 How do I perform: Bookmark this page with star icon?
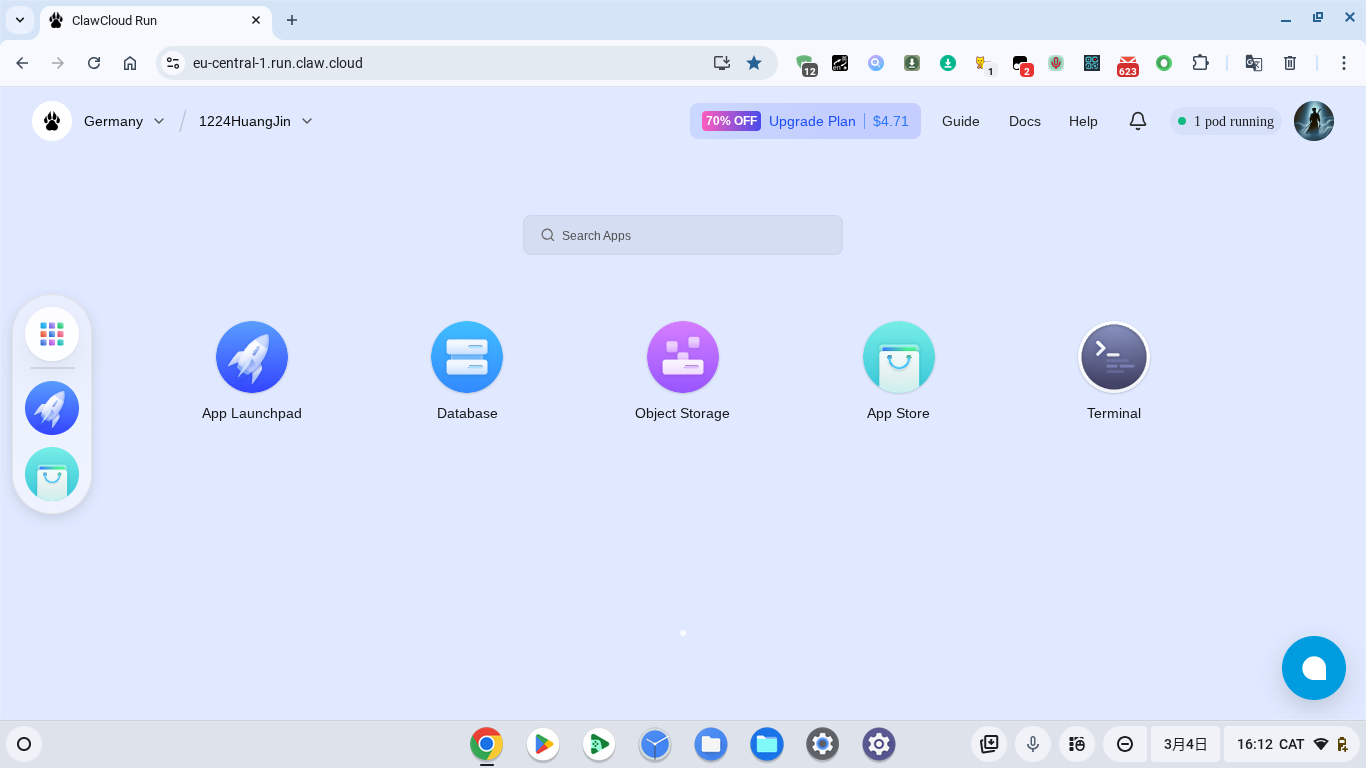coord(754,63)
